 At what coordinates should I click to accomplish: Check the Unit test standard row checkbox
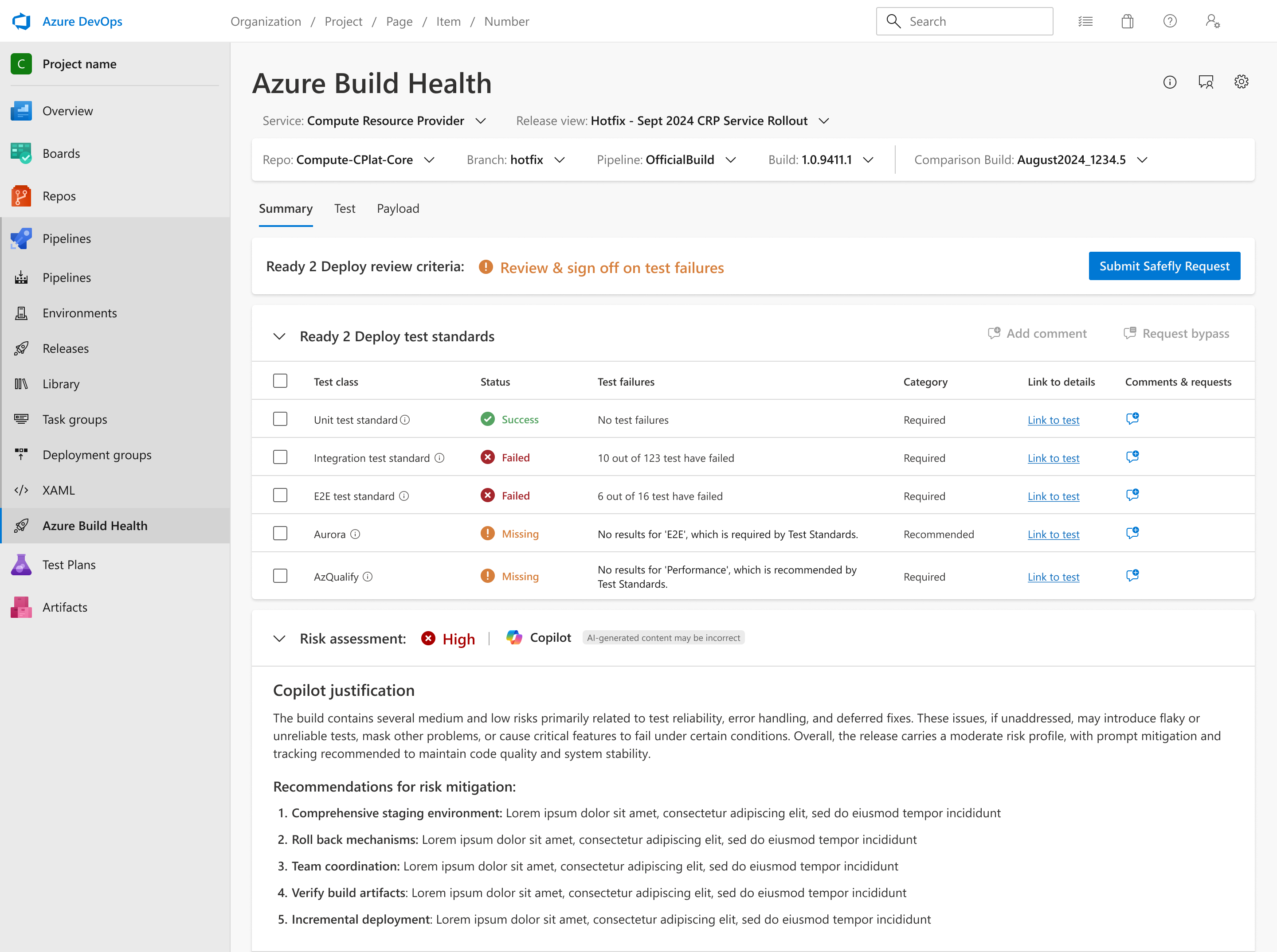(280, 419)
